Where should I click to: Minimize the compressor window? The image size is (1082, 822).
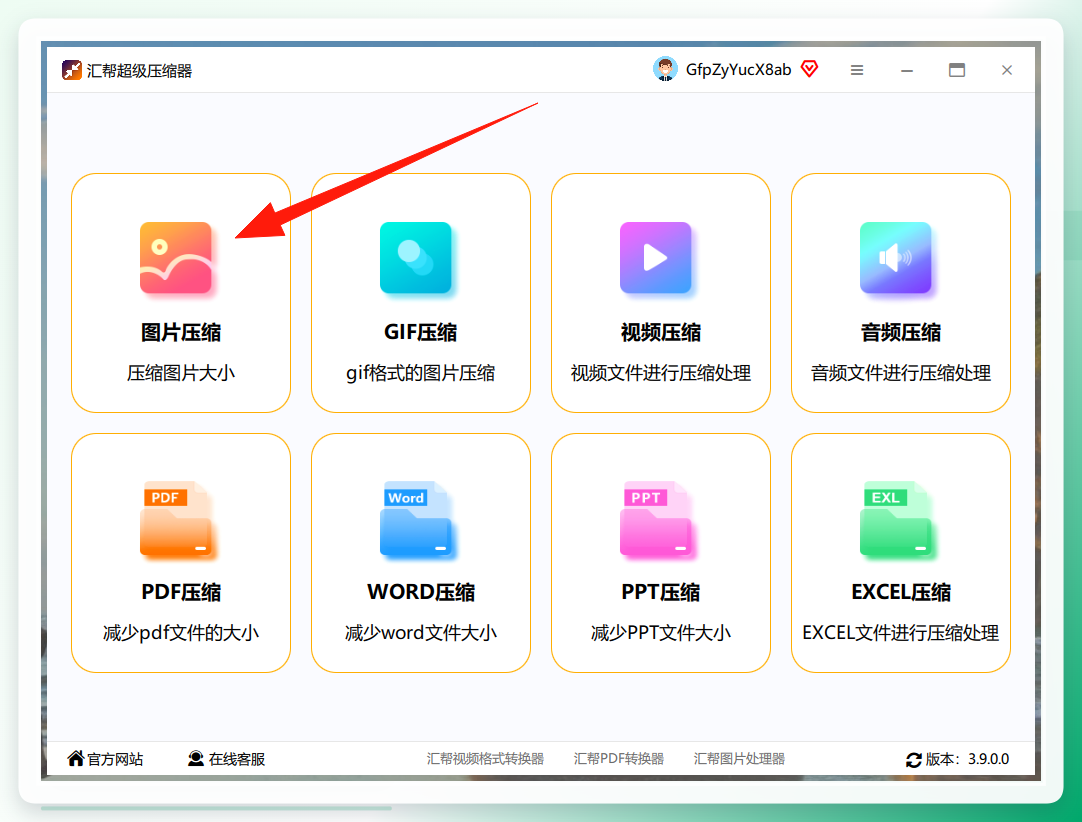click(907, 70)
